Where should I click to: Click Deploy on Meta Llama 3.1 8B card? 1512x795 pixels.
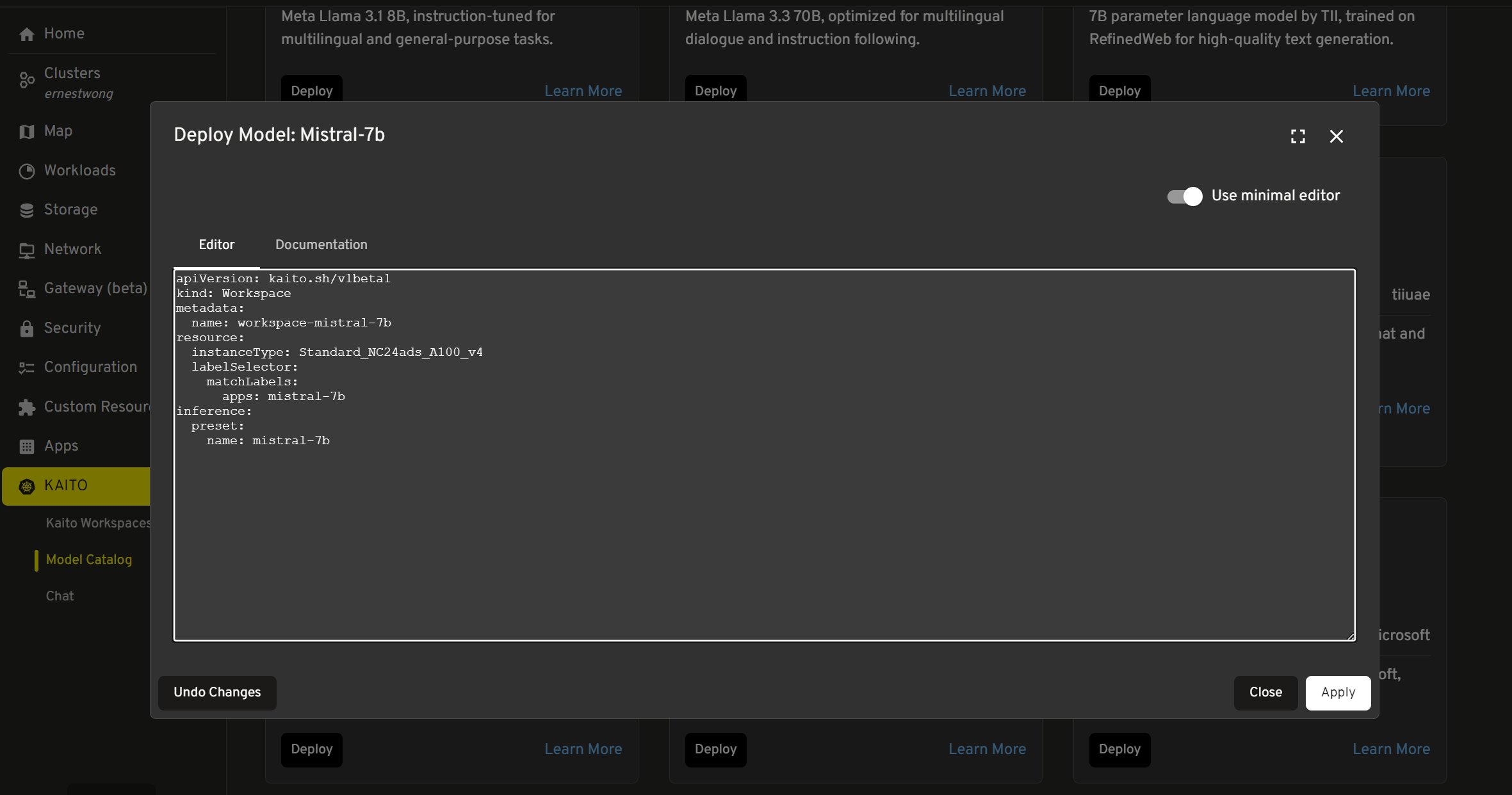312,89
